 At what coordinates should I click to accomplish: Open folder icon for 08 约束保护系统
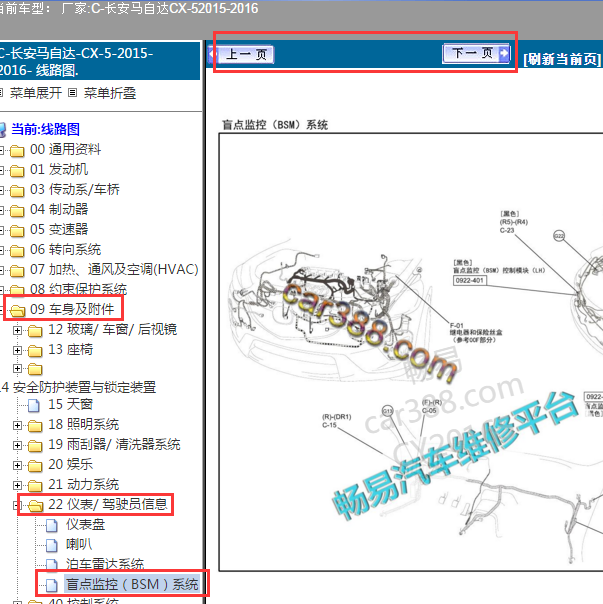[x=17, y=290]
